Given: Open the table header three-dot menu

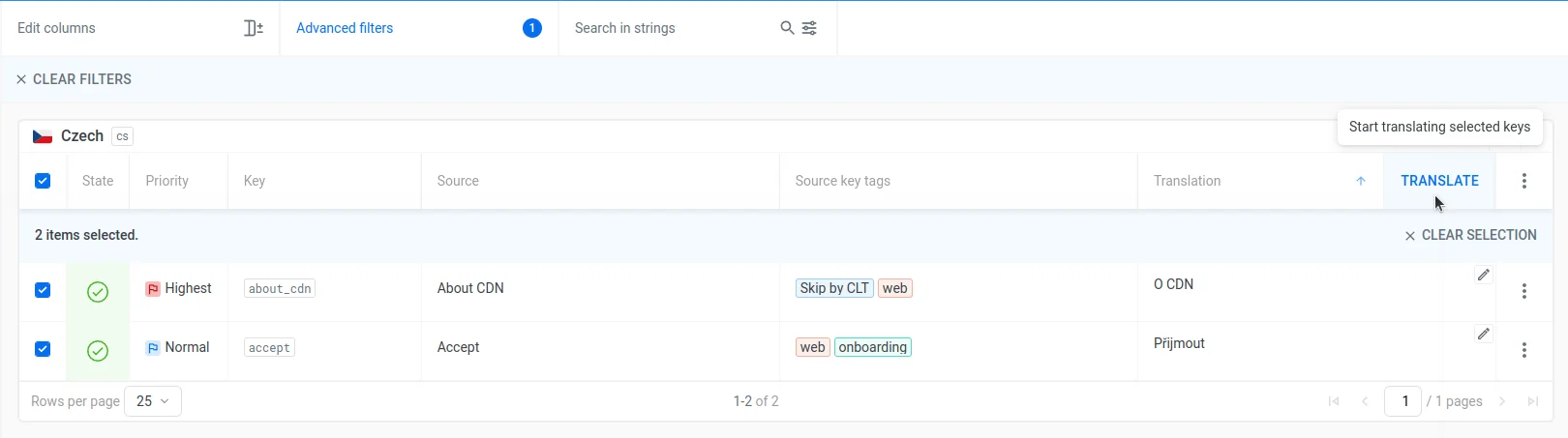Looking at the screenshot, I should (1523, 181).
